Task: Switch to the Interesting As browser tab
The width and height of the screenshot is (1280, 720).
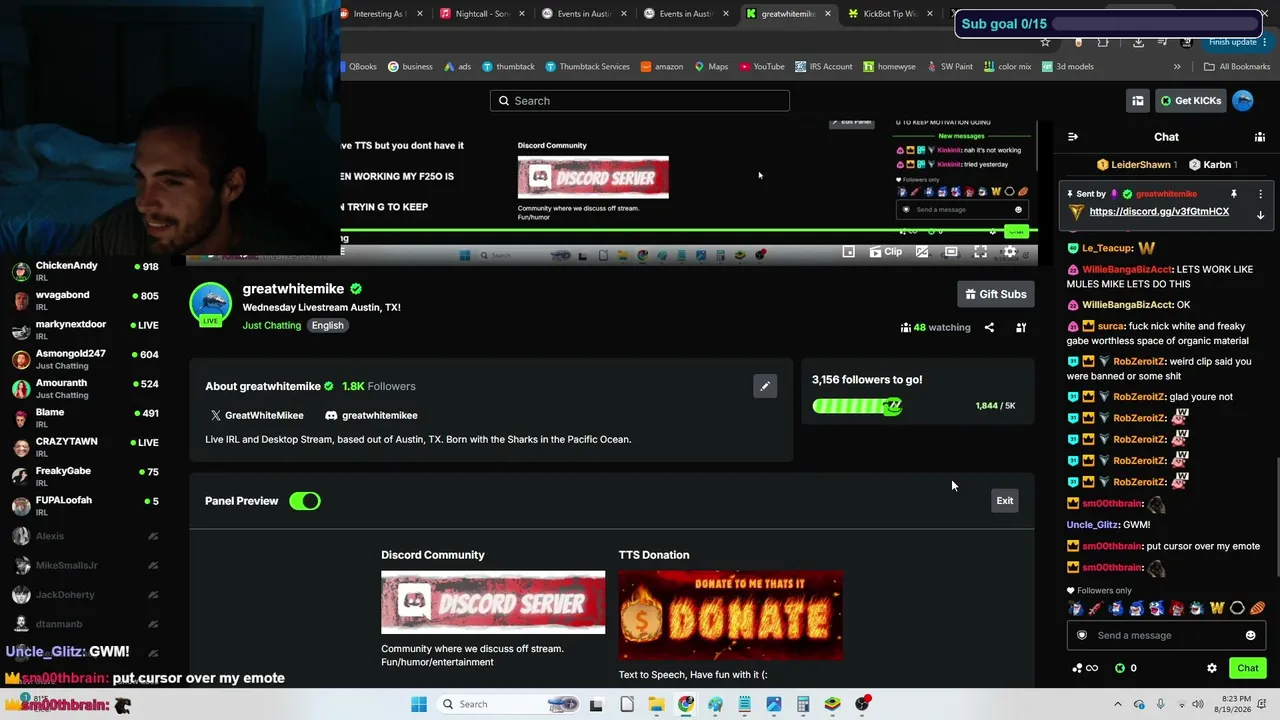Action: pyautogui.click(x=380, y=14)
